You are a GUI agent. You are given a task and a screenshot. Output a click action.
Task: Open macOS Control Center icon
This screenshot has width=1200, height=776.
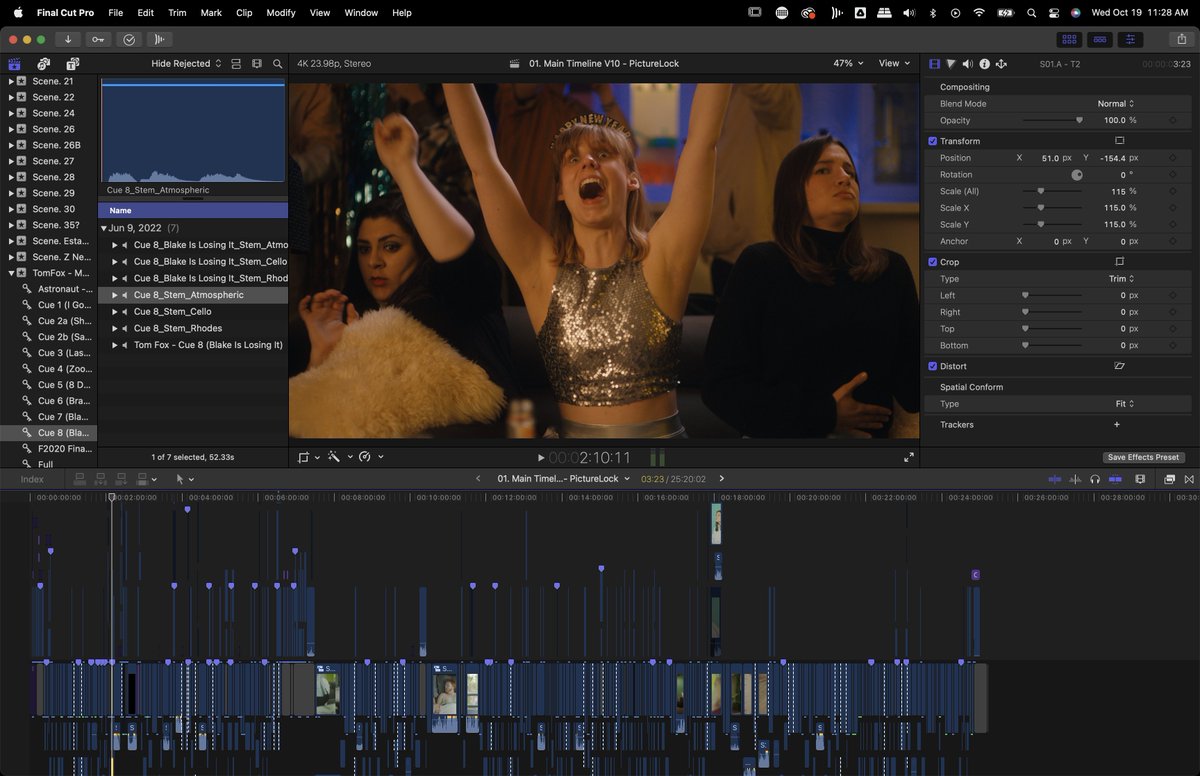pyautogui.click(x=1053, y=13)
